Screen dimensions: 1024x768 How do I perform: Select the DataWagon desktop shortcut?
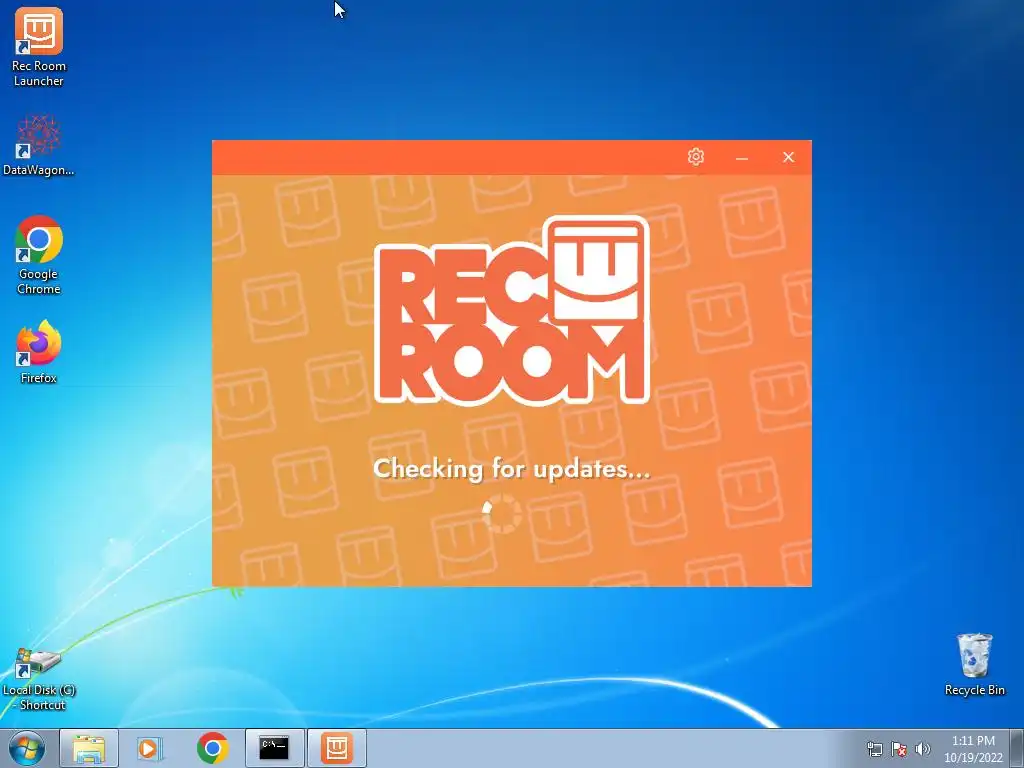(x=39, y=145)
